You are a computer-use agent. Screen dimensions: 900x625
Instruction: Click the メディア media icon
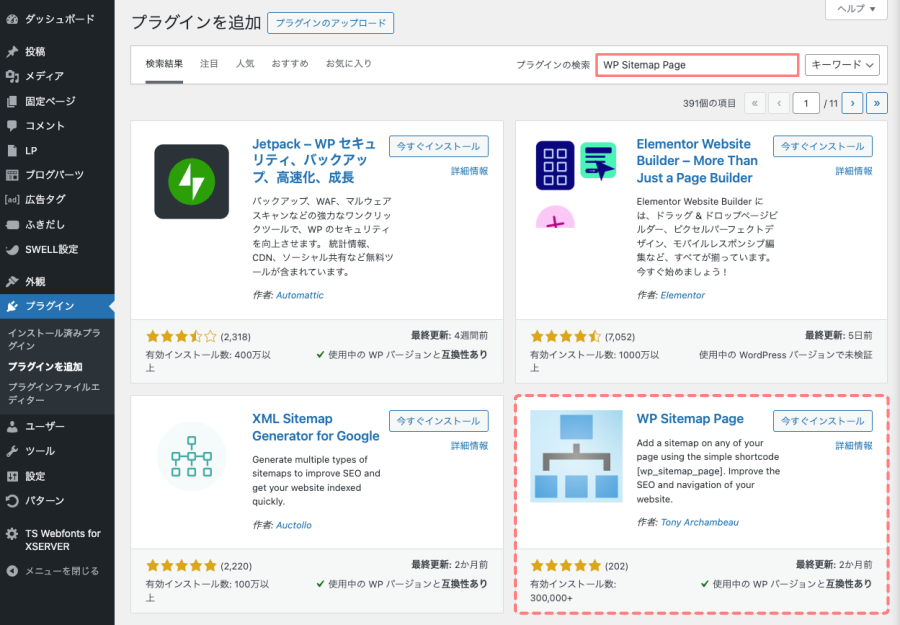[x=12, y=76]
